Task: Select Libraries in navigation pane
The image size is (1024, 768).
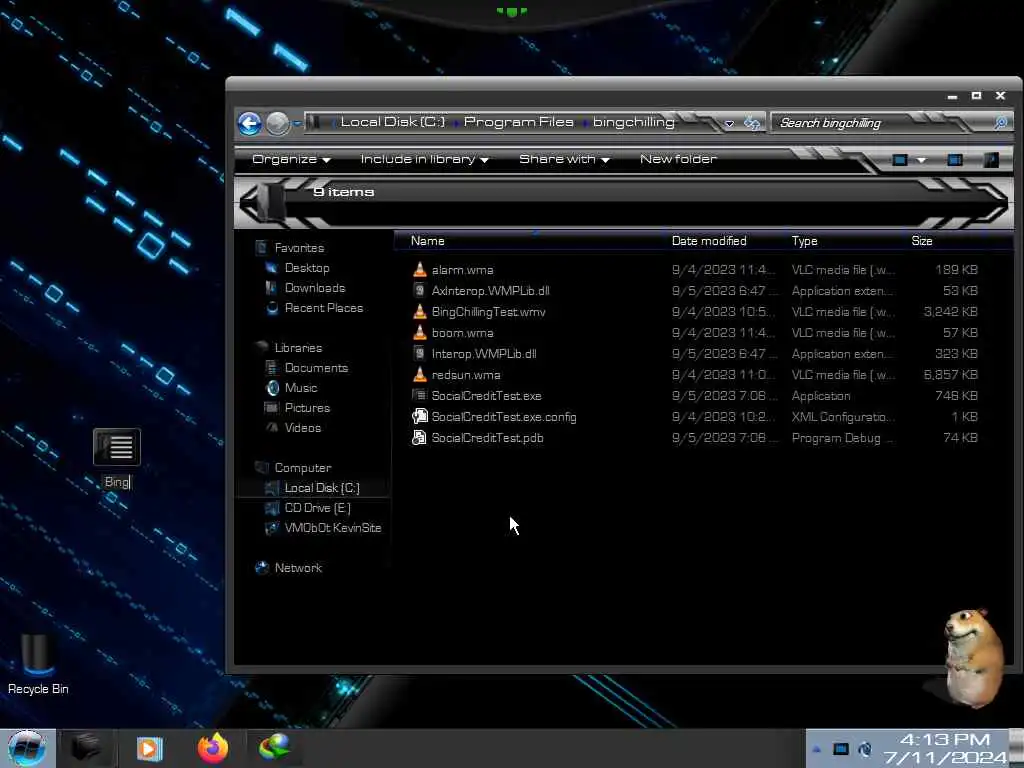Action: pos(298,347)
